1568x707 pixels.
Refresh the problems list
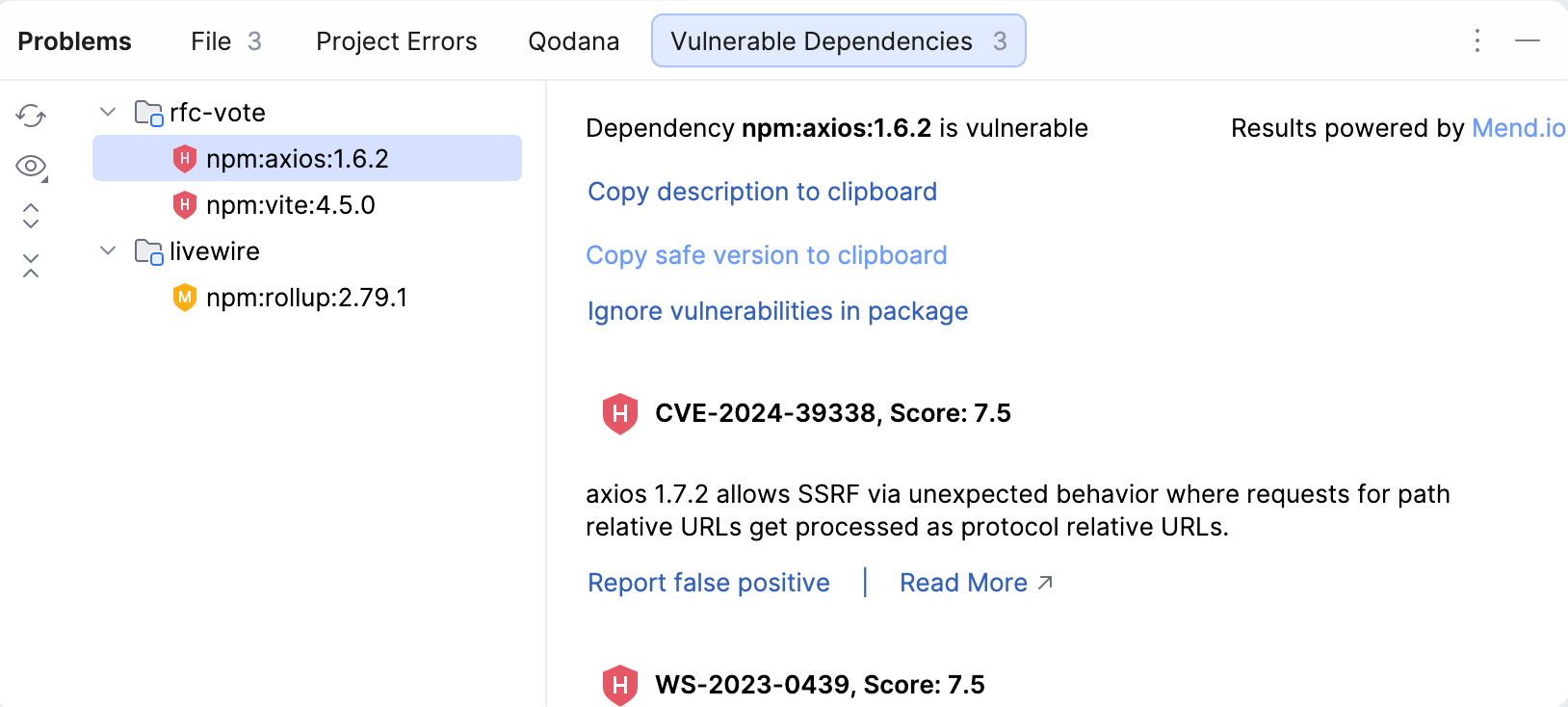(29, 116)
